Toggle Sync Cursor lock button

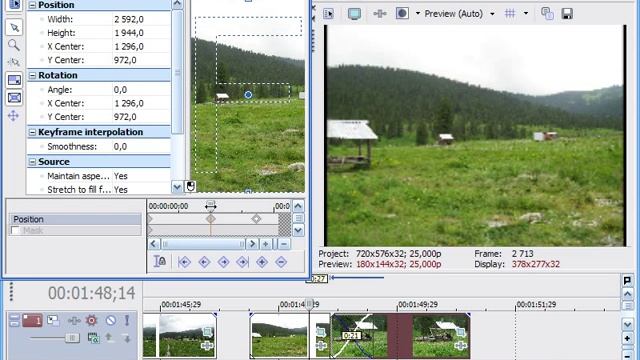point(160,262)
